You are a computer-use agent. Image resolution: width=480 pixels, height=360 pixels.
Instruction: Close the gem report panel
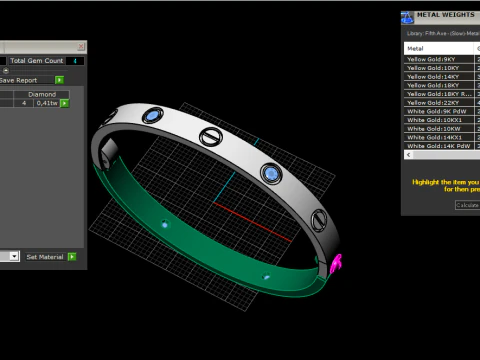[x=81, y=46]
